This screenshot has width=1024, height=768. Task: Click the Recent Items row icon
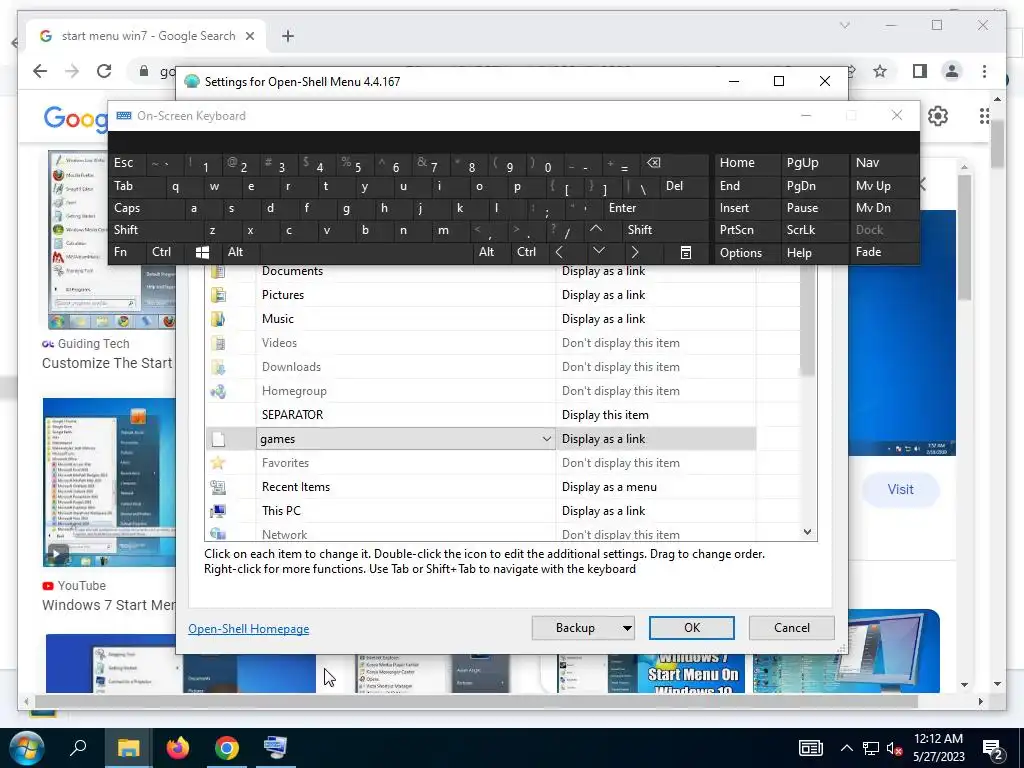pyautogui.click(x=218, y=487)
